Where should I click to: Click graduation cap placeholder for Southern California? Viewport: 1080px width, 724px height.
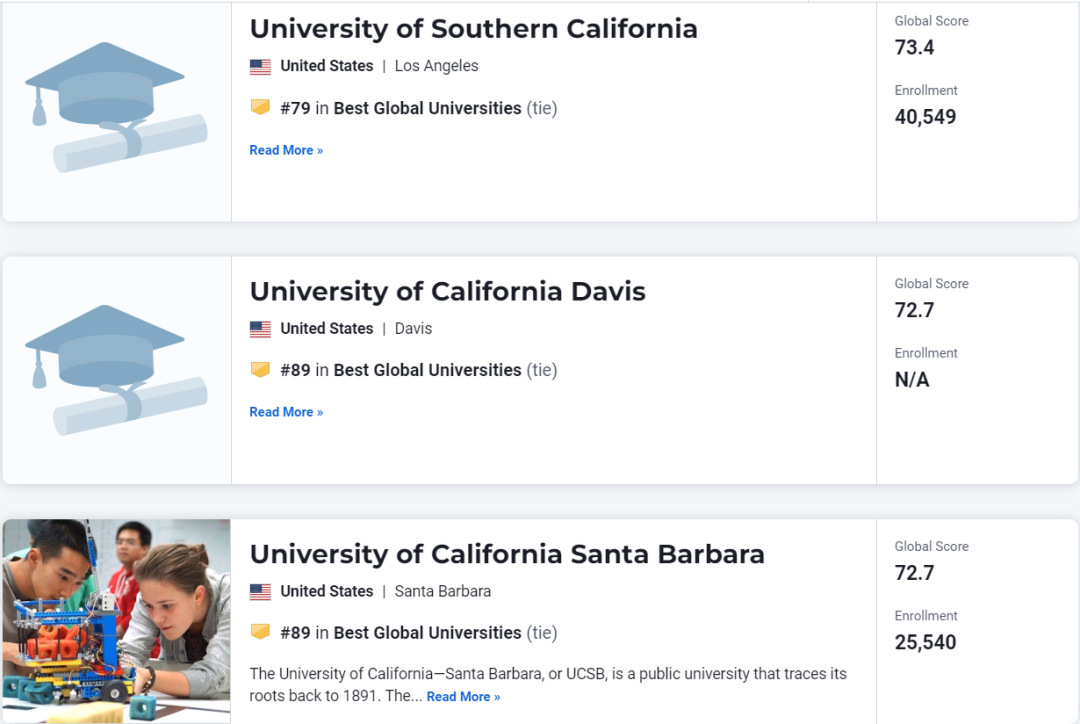[116, 107]
